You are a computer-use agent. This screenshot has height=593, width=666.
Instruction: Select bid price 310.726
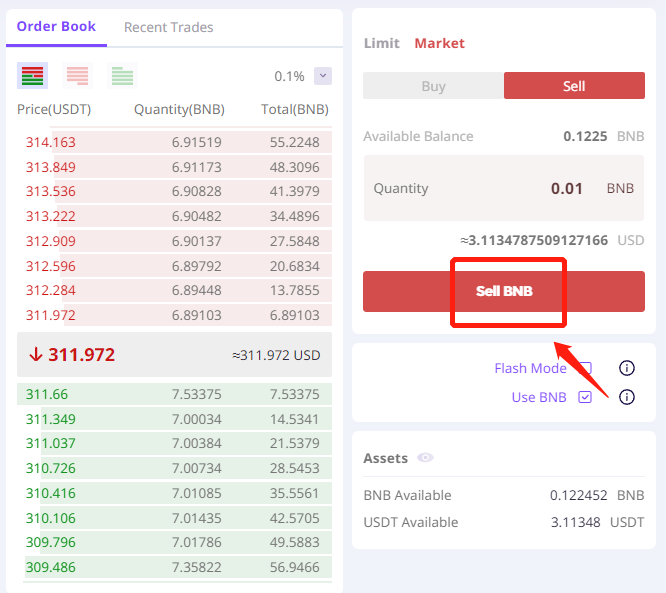[51, 469]
